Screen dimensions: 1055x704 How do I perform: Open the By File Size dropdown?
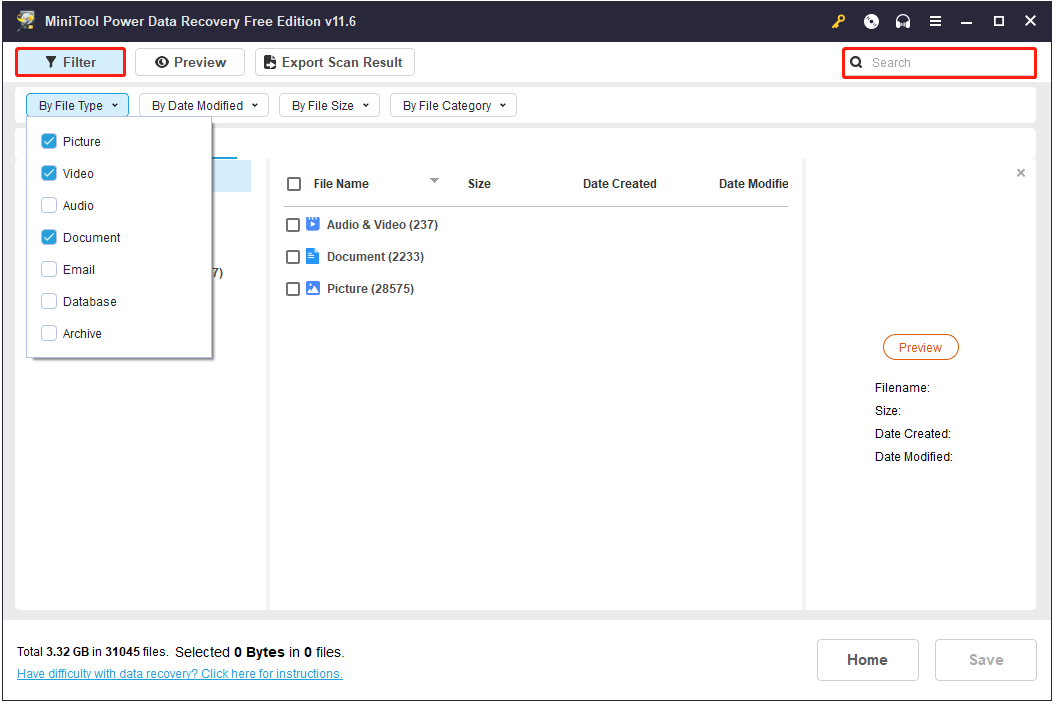coord(330,106)
